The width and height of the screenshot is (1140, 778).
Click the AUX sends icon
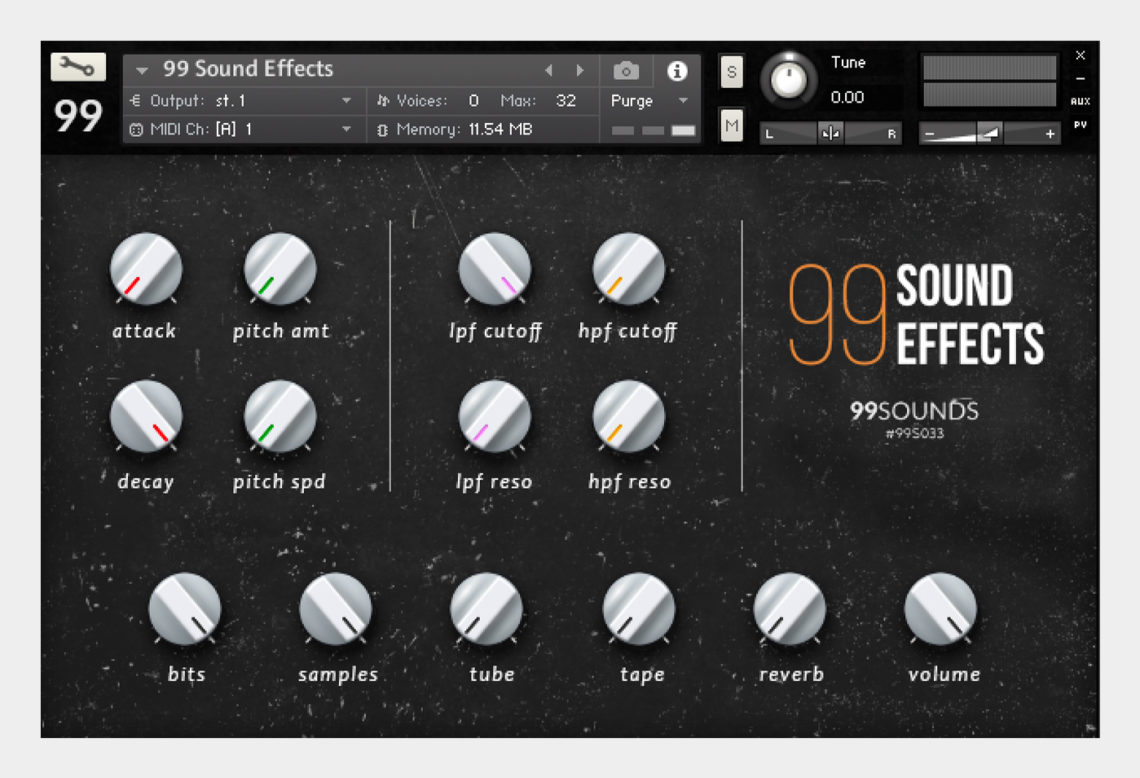(x=1081, y=100)
